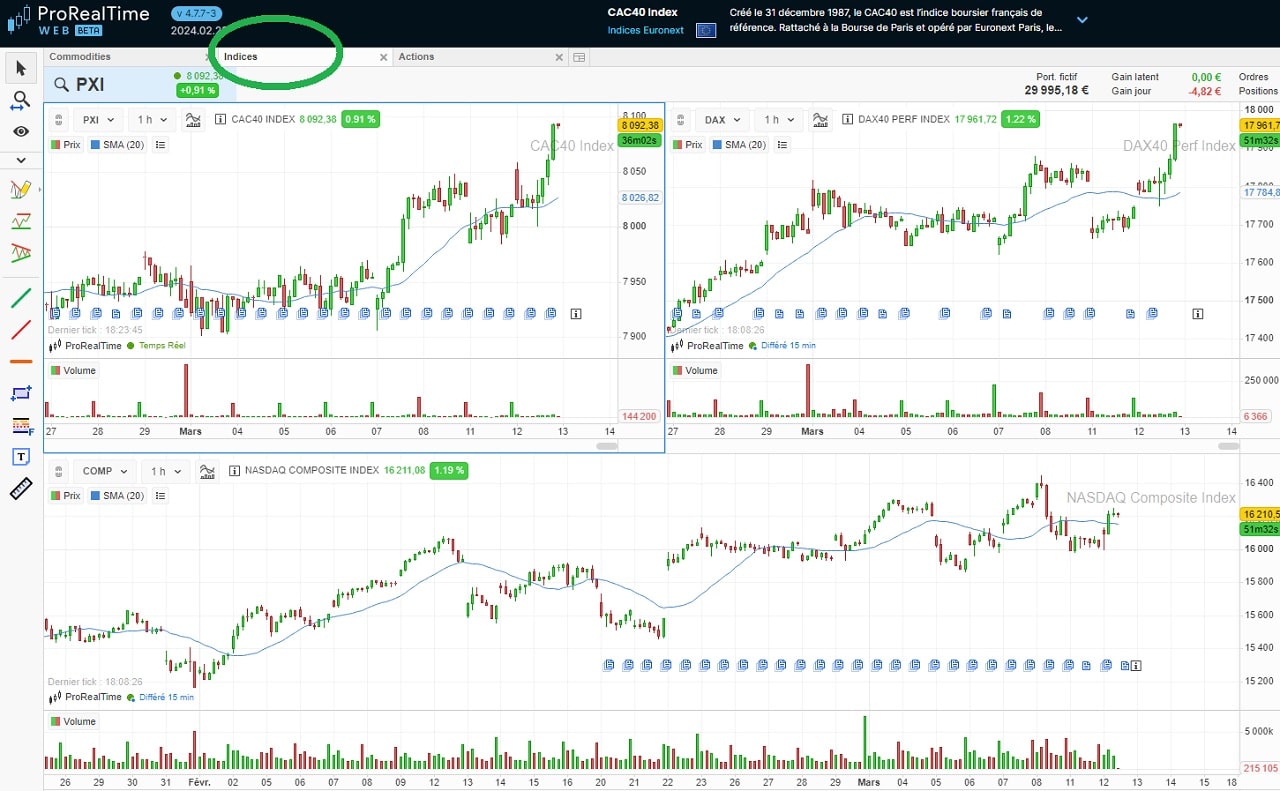
Task: Open the layout icon after Actions tab
Action: (x=578, y=58)
